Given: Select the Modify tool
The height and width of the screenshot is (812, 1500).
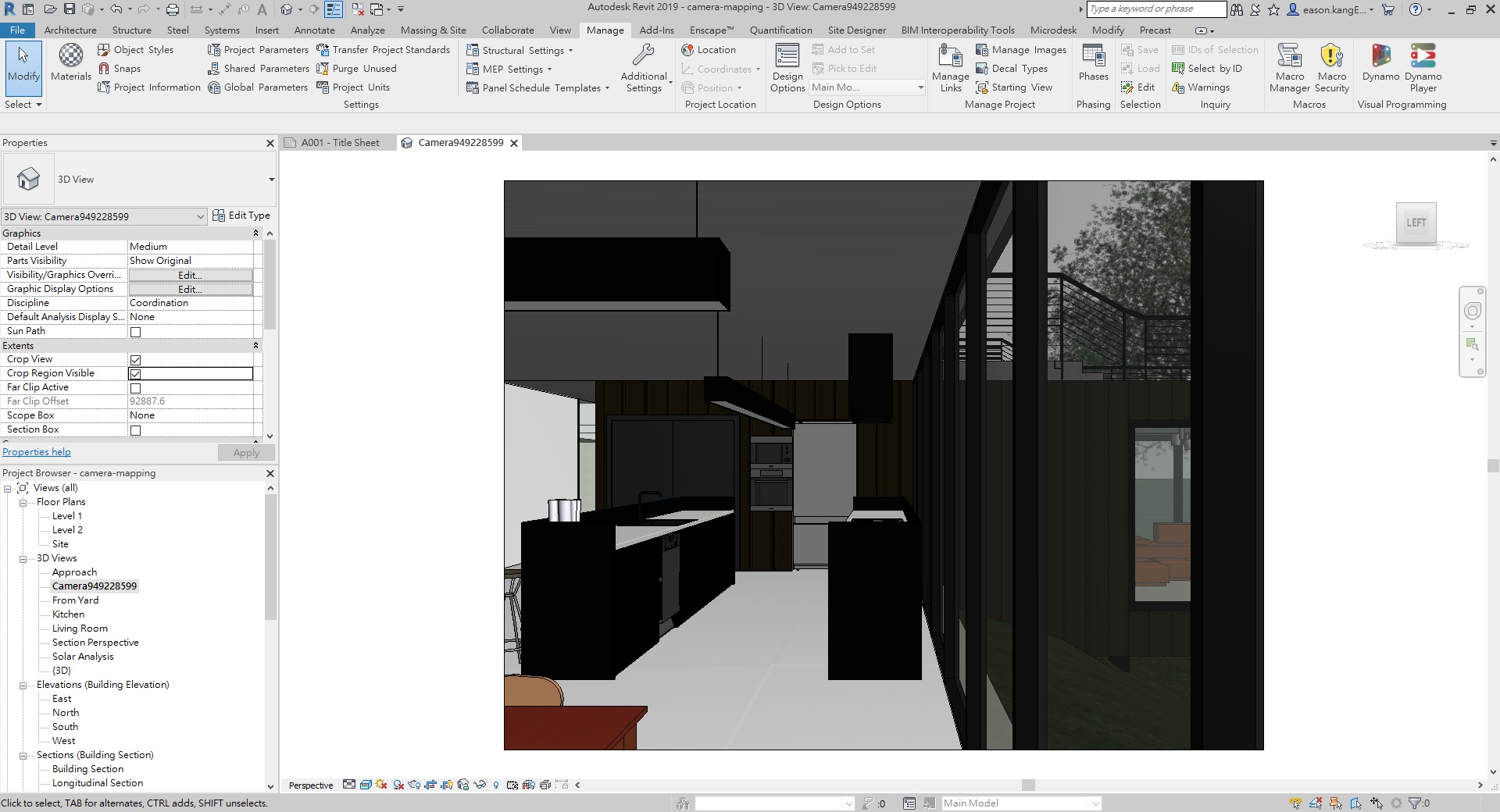Looking at the screenshot, I should tap(23, 66).
